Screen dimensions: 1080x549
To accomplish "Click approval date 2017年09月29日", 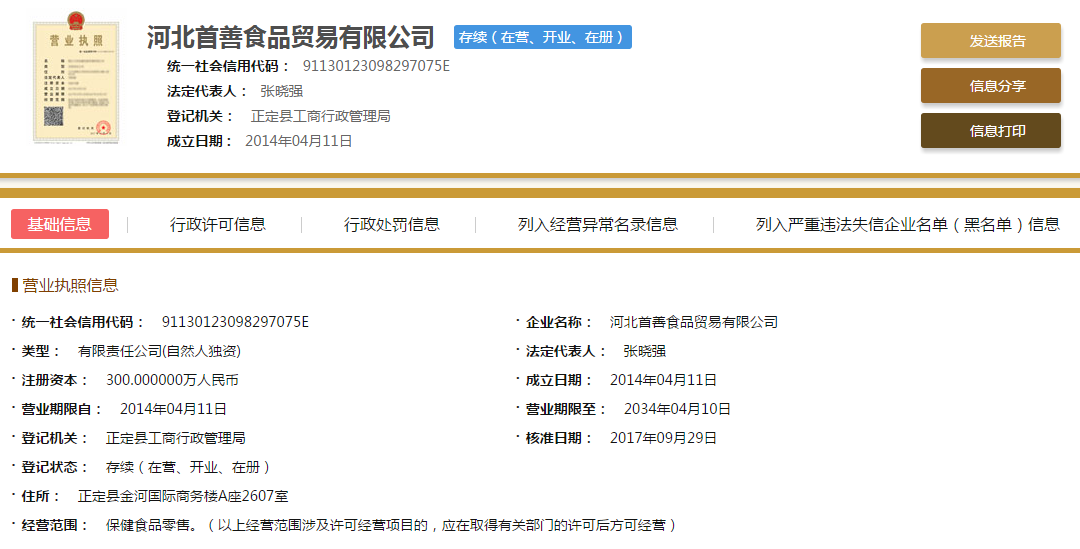I will point(663,438).
